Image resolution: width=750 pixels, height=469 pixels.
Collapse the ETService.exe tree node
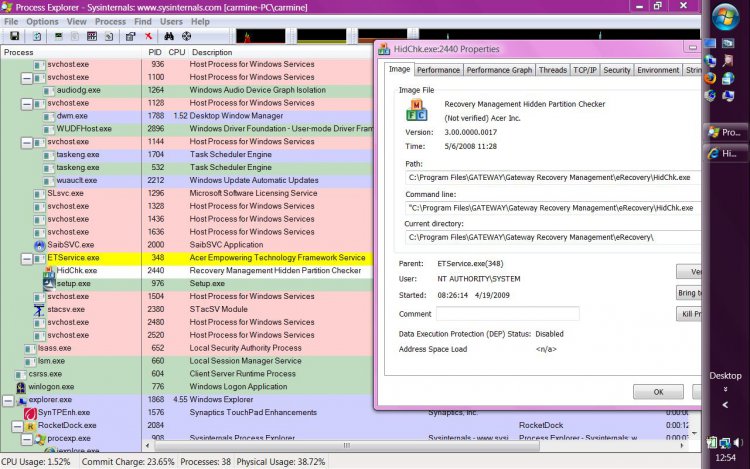coord(27,258)
